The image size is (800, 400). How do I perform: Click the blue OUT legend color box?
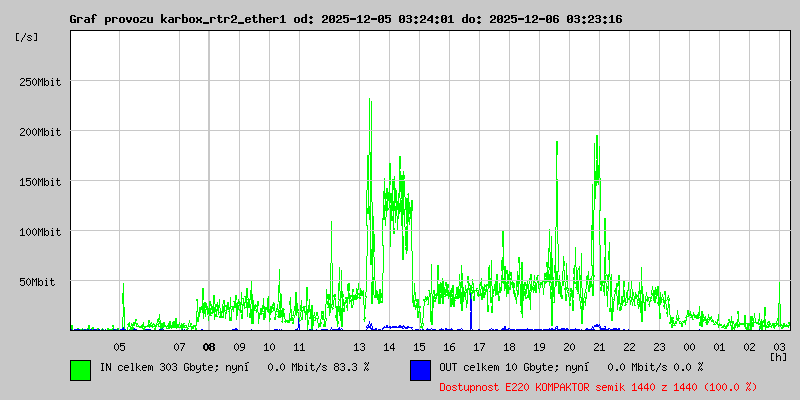coord(420,369)
